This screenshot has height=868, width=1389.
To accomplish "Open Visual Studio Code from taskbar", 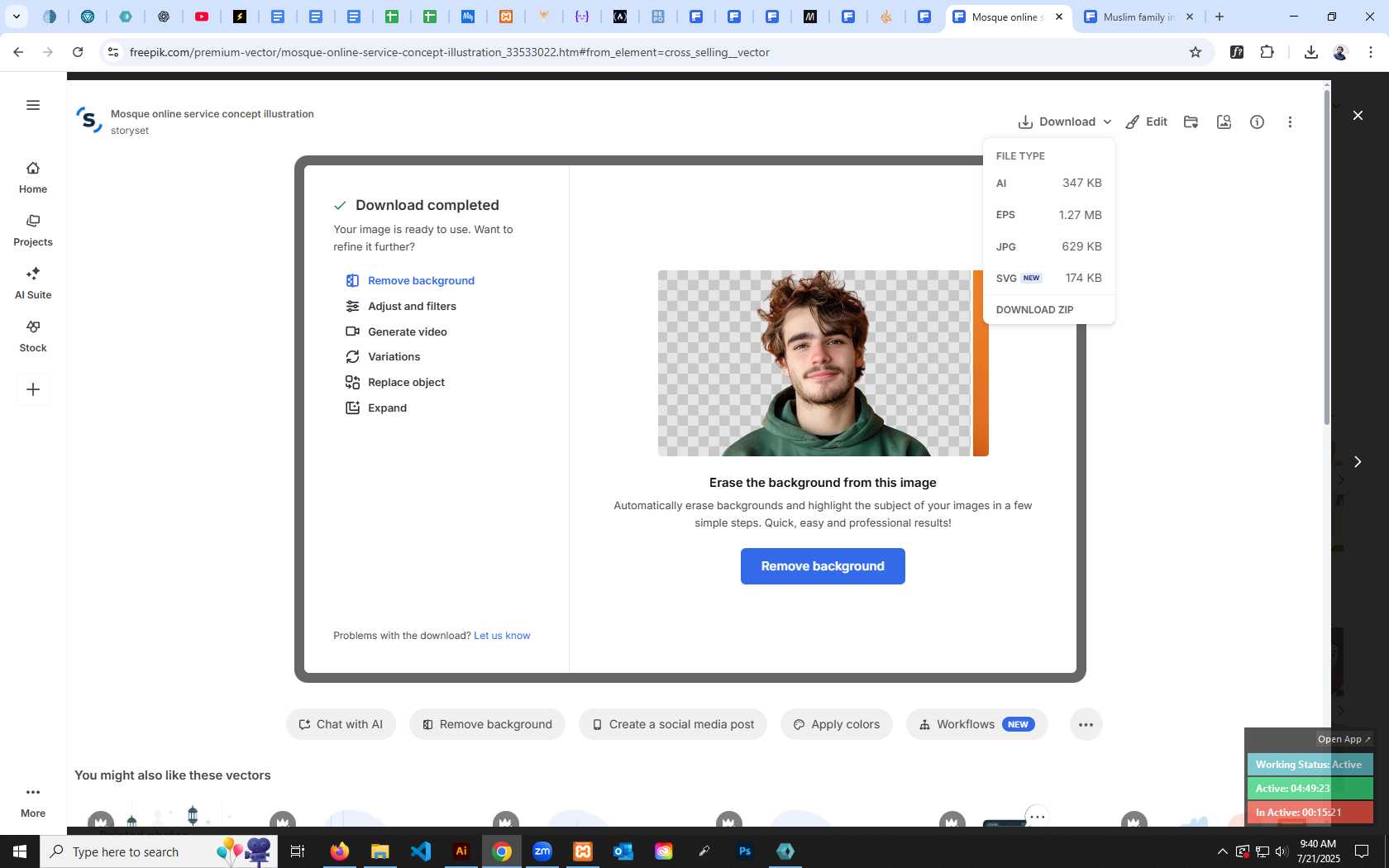I will (x=421, y=851).
